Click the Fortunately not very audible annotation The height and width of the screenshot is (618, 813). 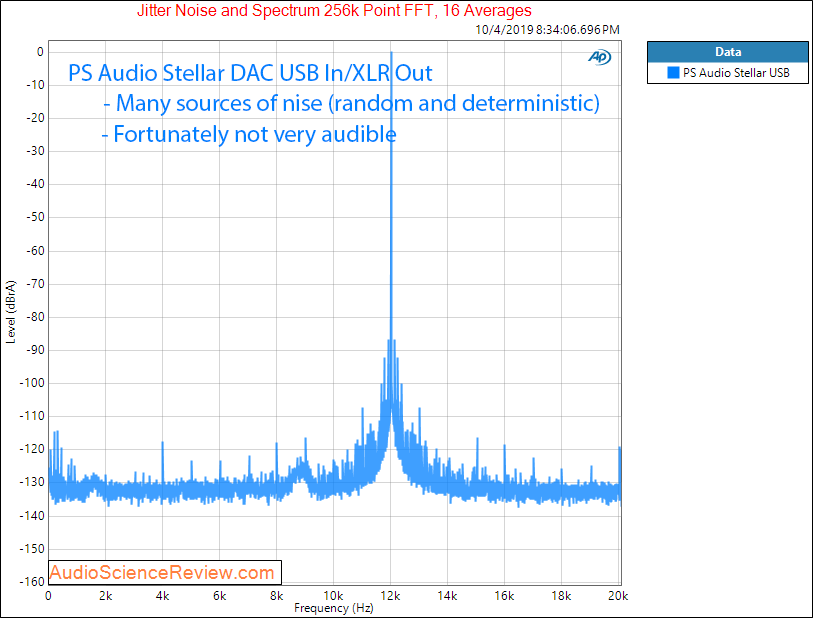pyautogui.click(x=249, y=134)
